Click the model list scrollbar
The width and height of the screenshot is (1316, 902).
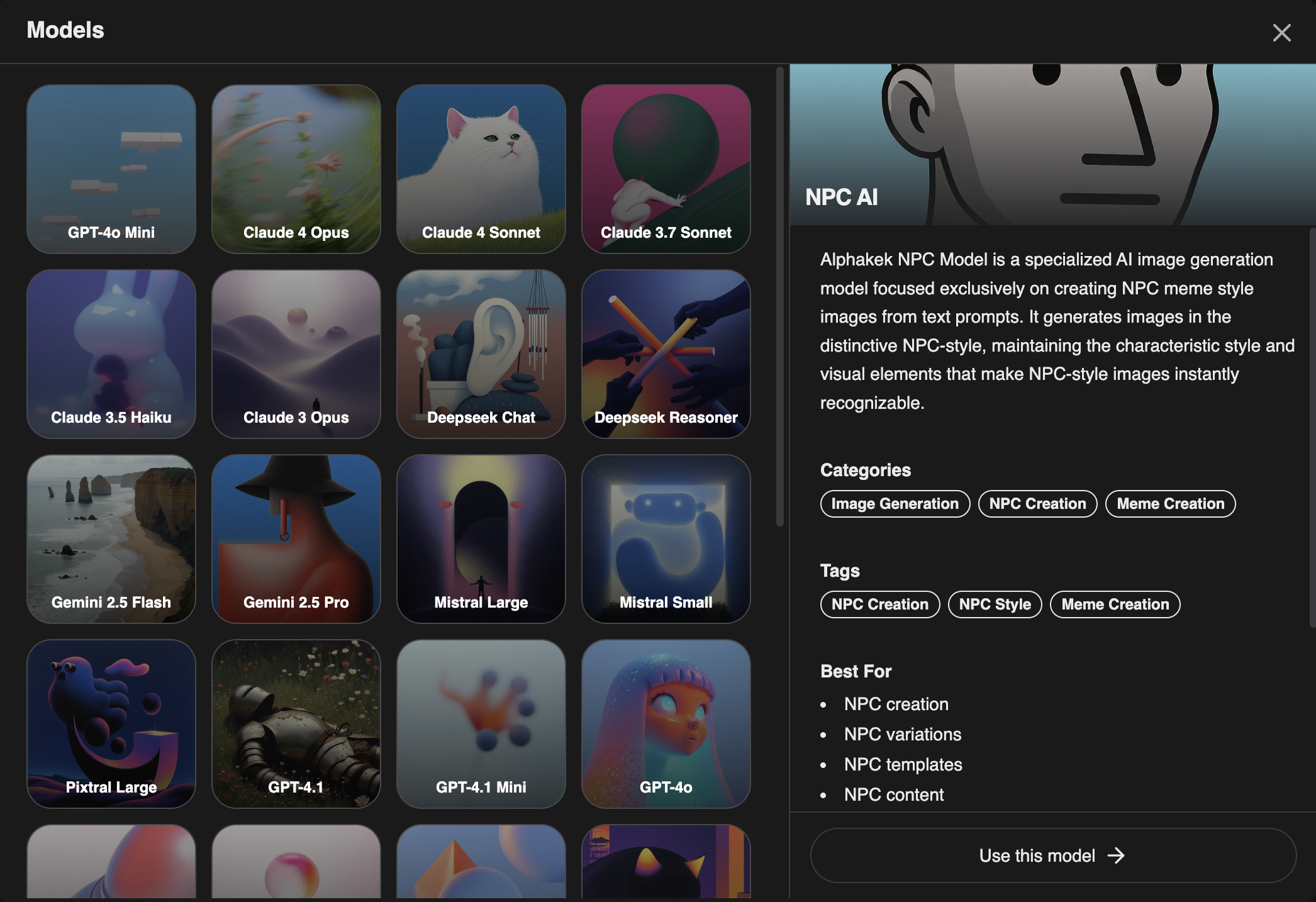780,296
